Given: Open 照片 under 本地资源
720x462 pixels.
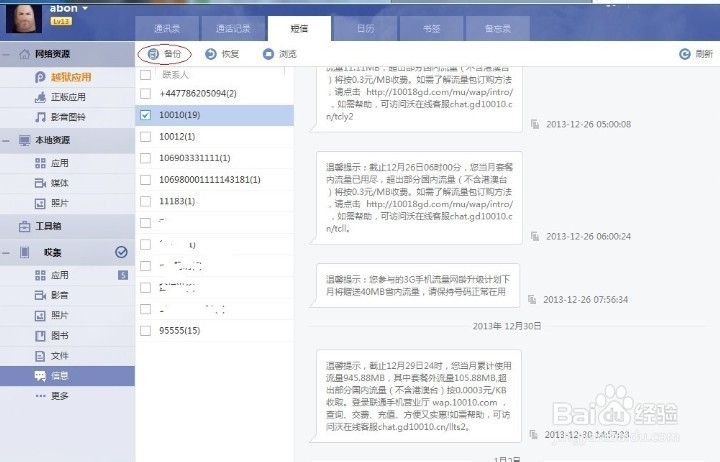Looking at the screenshot, I should [x=67, y=203].
